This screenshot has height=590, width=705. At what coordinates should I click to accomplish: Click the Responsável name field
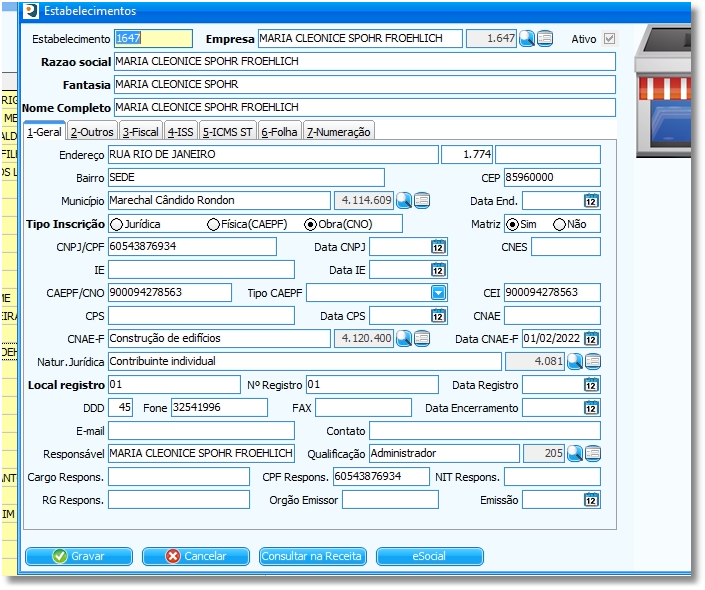click(201, 454)
